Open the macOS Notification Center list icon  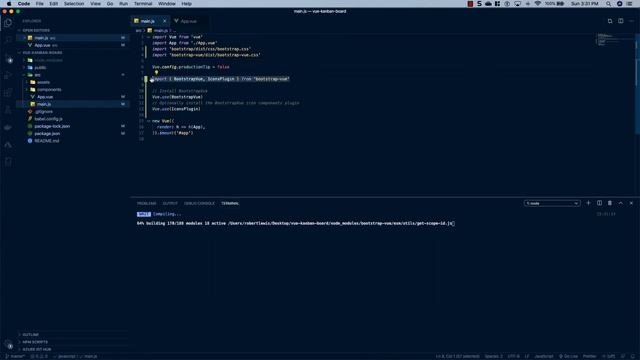tap(629, 4)
